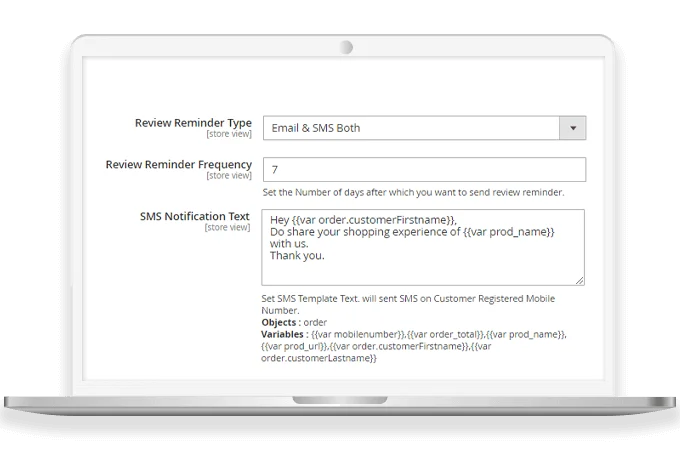Grab the textarea resize handle corner
The width and height of the screenshot is (680, 450).
(x=580, y=281)
